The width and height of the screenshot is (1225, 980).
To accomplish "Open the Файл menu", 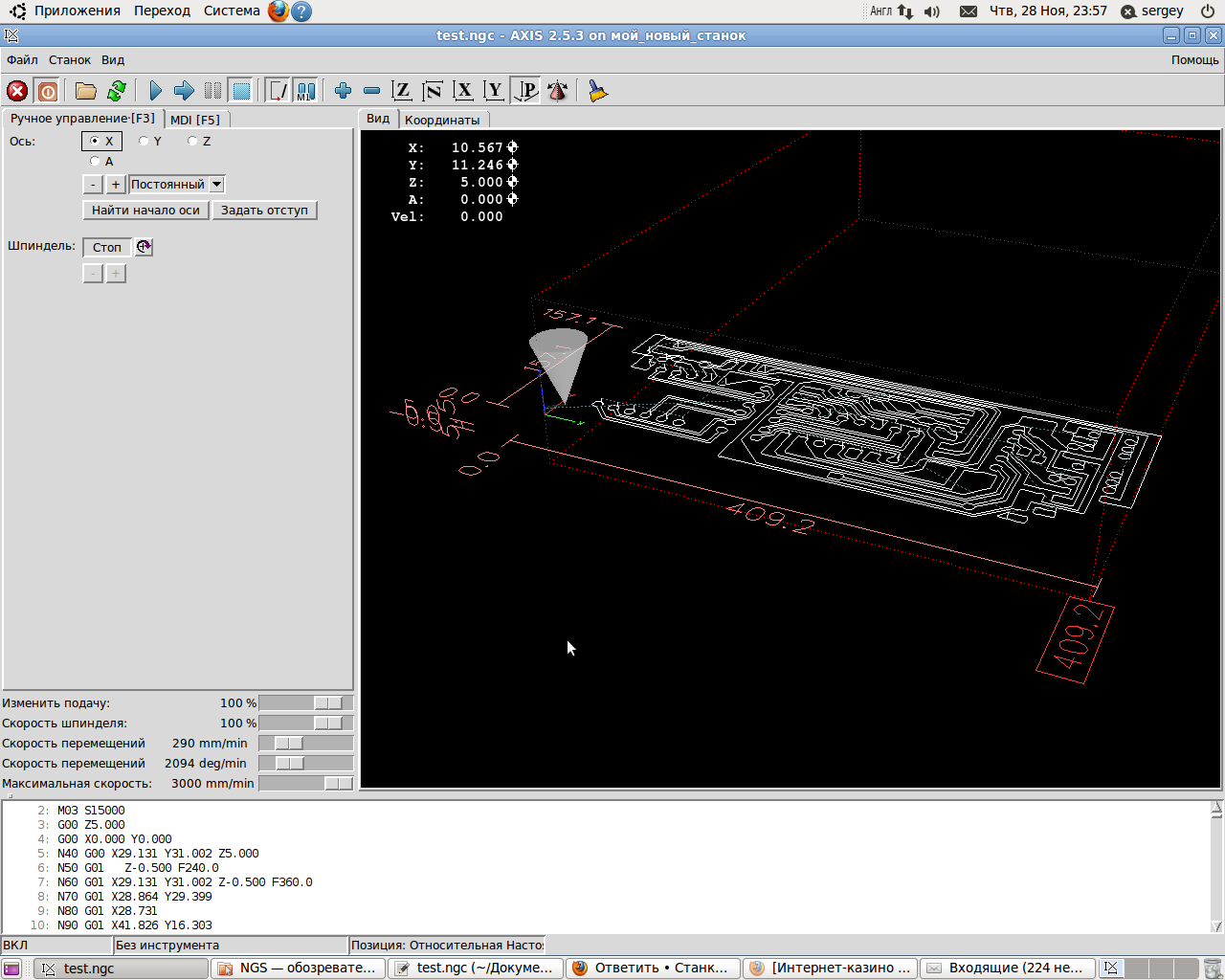I will pos(22,59).
